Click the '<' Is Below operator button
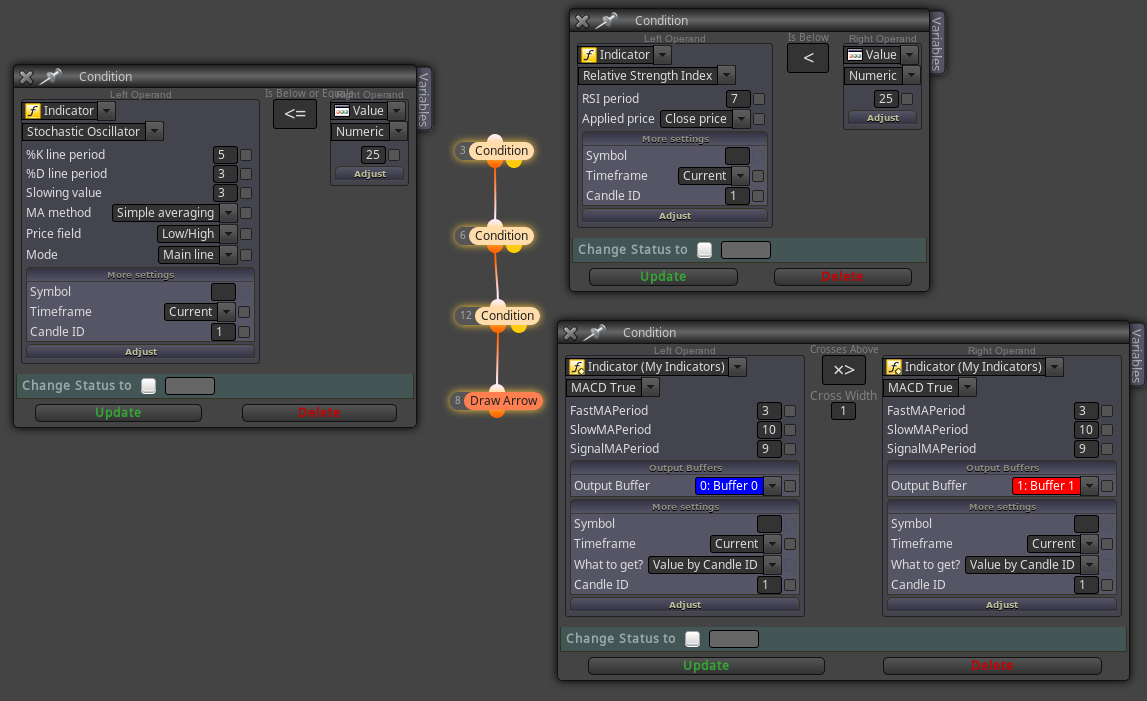This screenshot has width=1147, height=701. (808, 58)
